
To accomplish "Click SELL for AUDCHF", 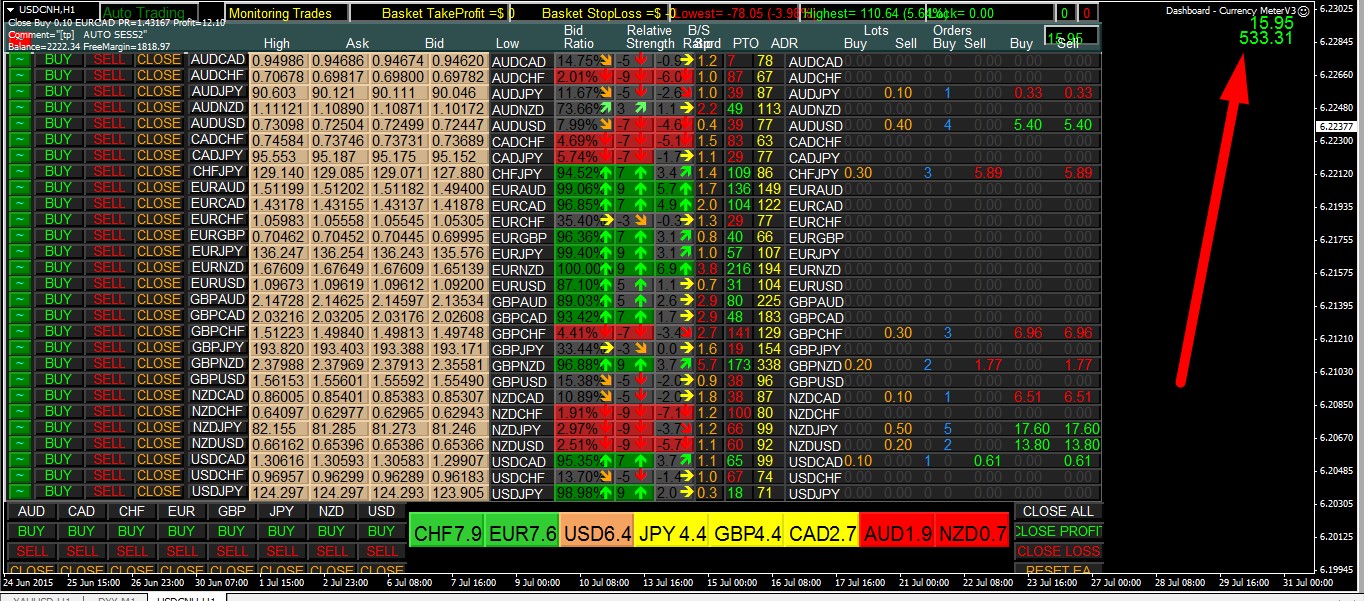I will tap(109, 76).
